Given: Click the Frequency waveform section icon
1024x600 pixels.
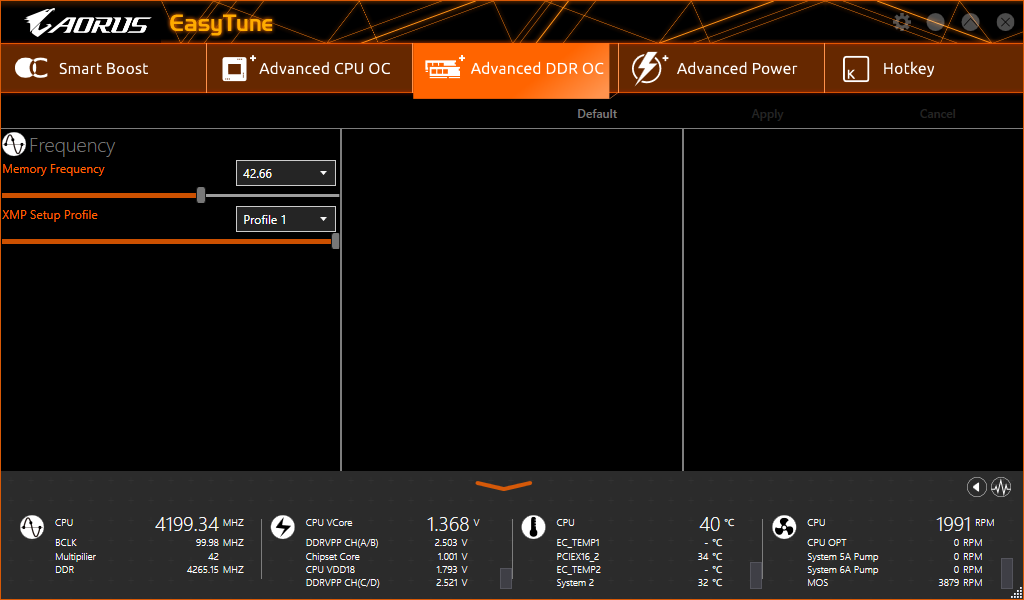Looking at the screenshot, I should [14, 144].
